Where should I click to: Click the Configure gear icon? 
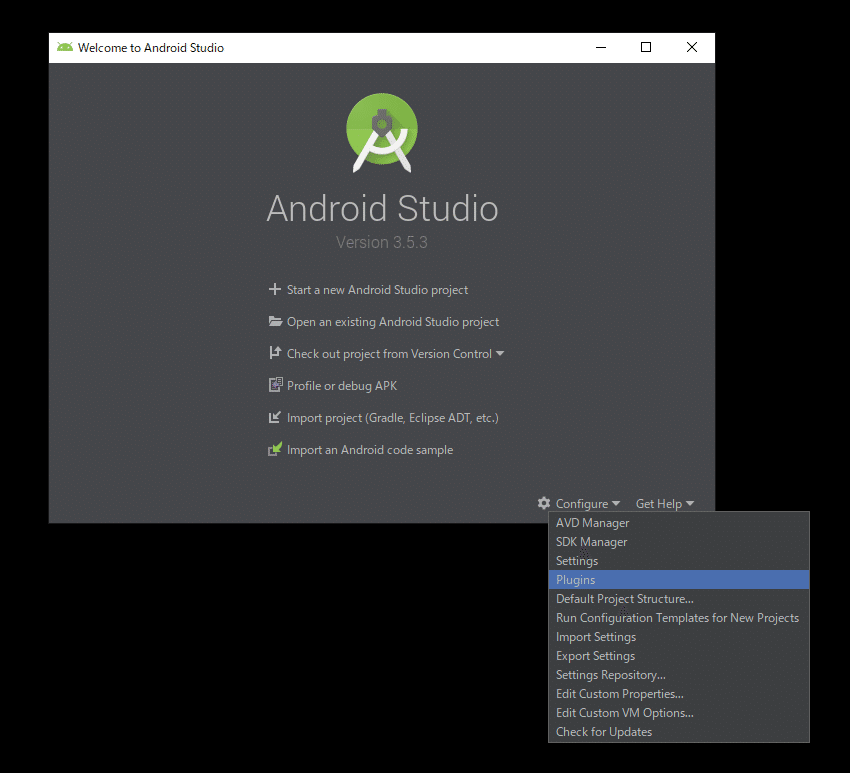click(544, 503)
